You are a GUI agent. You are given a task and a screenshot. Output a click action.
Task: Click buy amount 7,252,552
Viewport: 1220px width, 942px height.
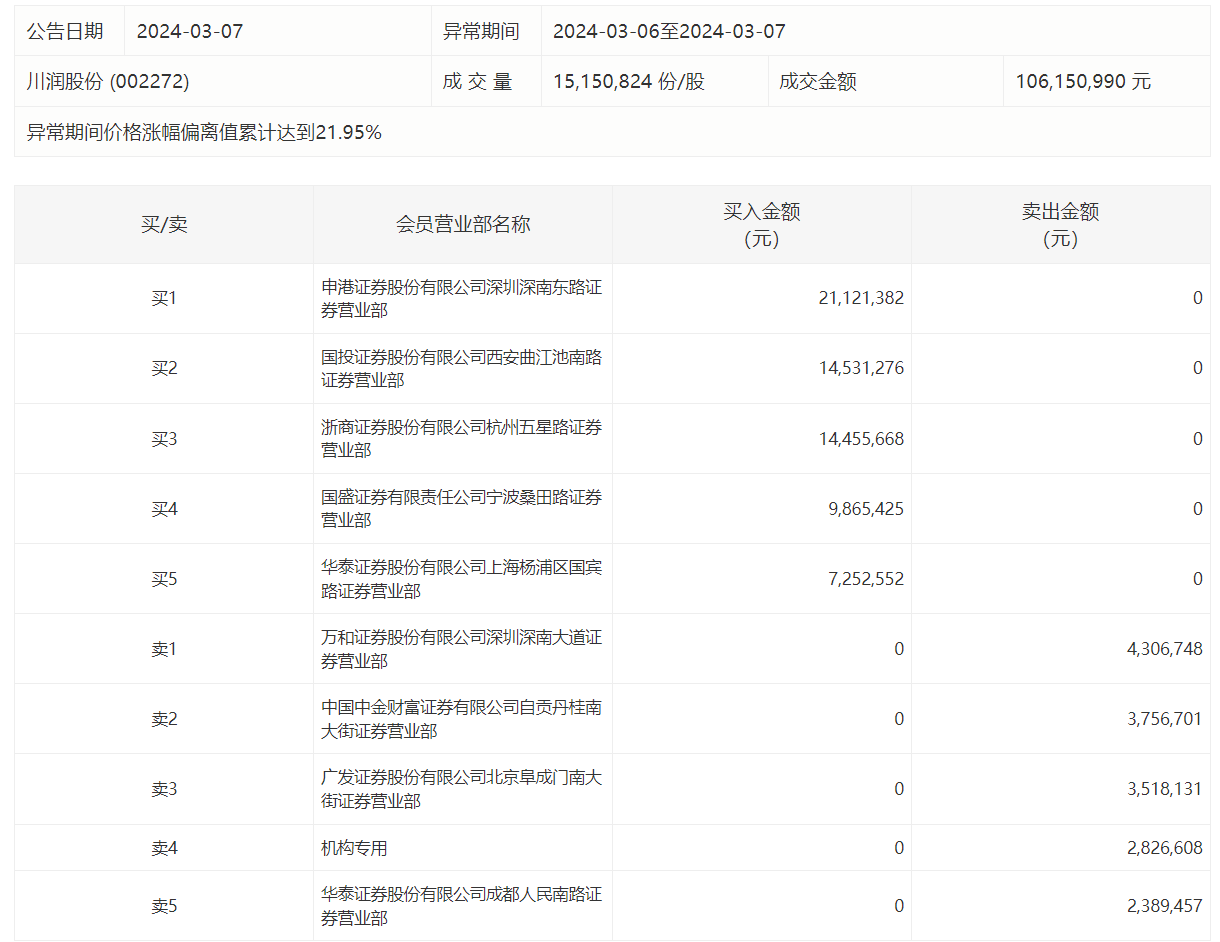coord(866,579)
